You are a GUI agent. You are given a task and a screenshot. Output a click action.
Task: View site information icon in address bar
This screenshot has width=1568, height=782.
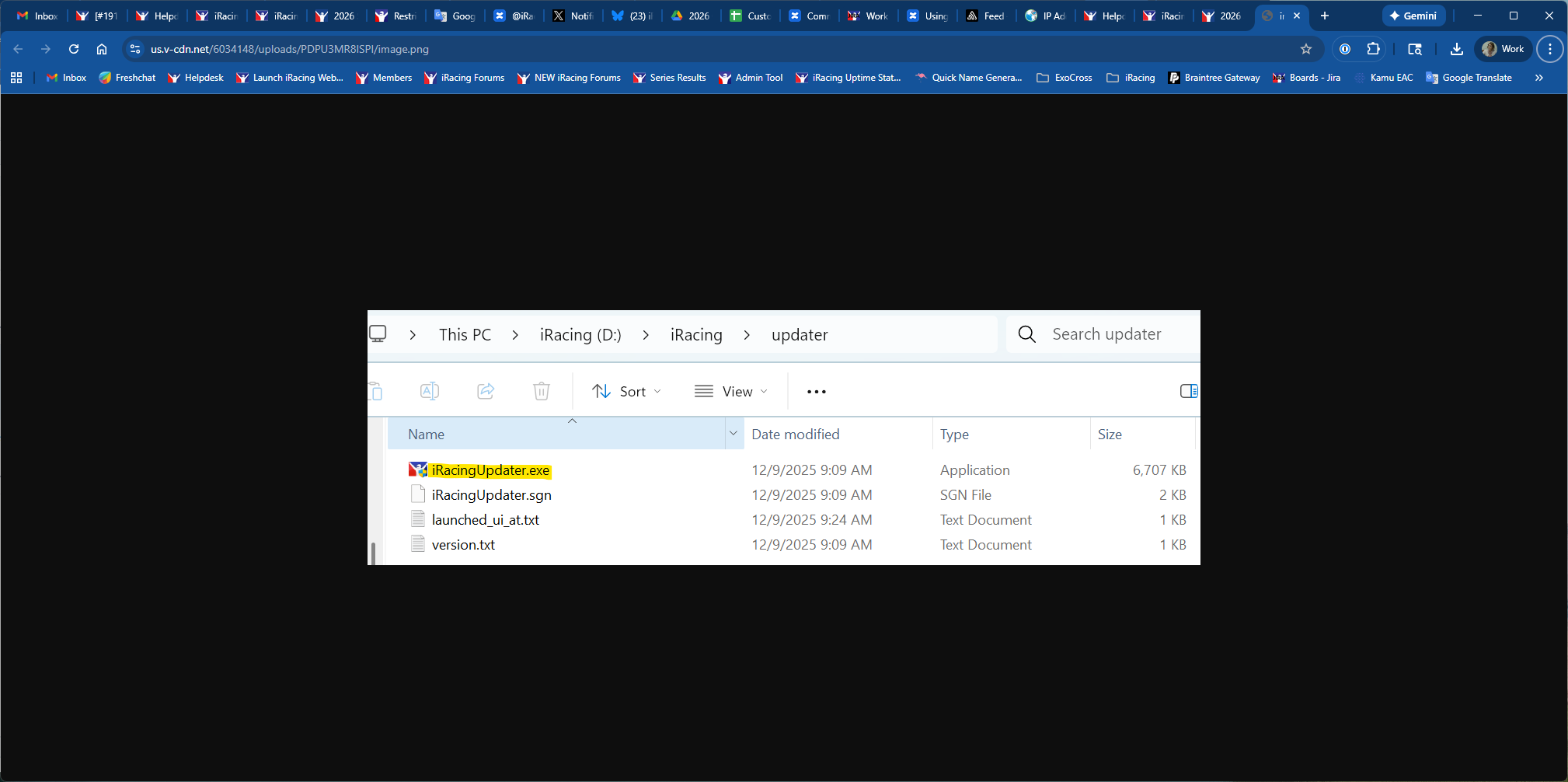135,49
